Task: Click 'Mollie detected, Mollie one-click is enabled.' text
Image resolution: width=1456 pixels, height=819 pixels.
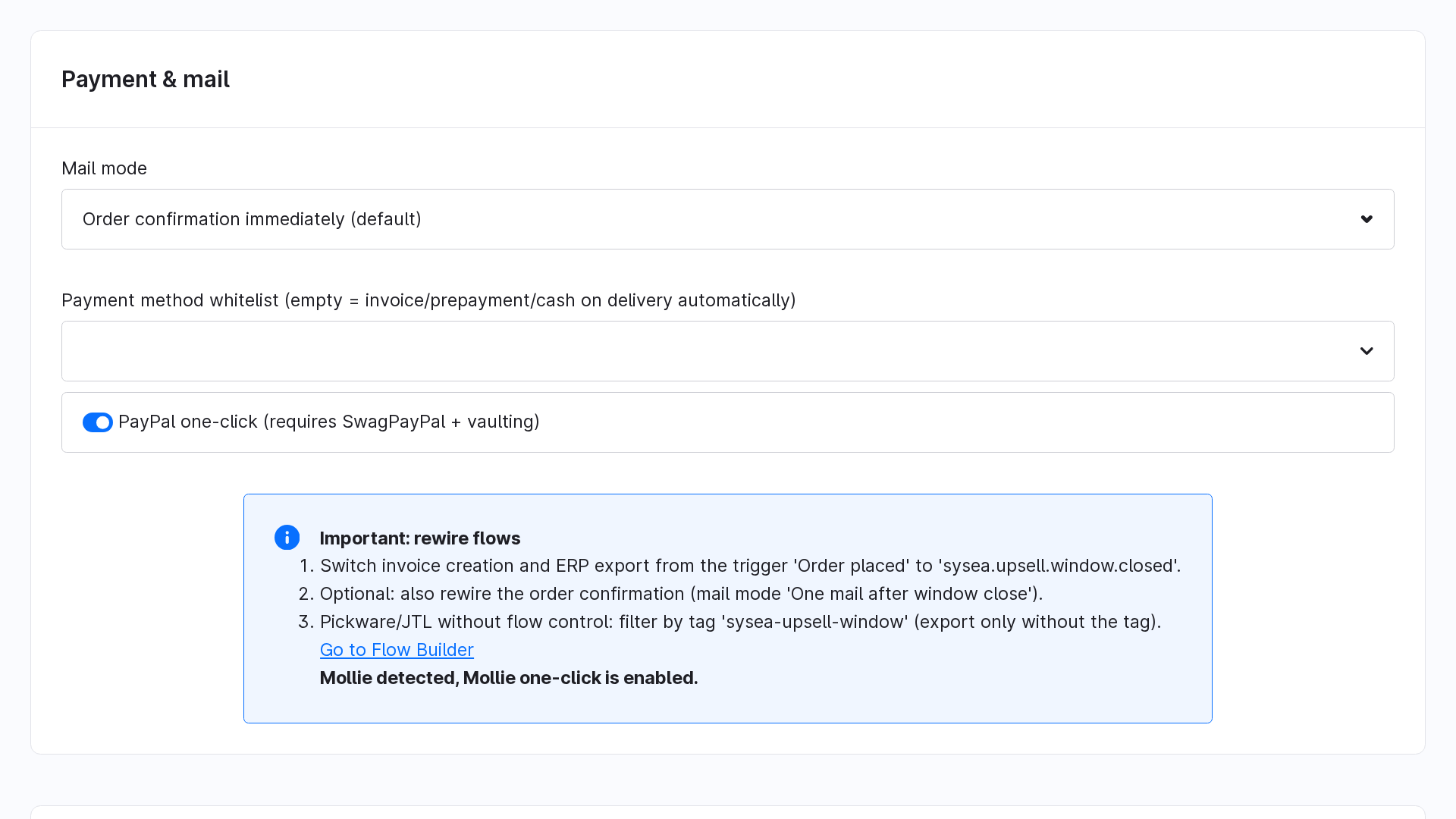Action: click(x=509, y=678)
